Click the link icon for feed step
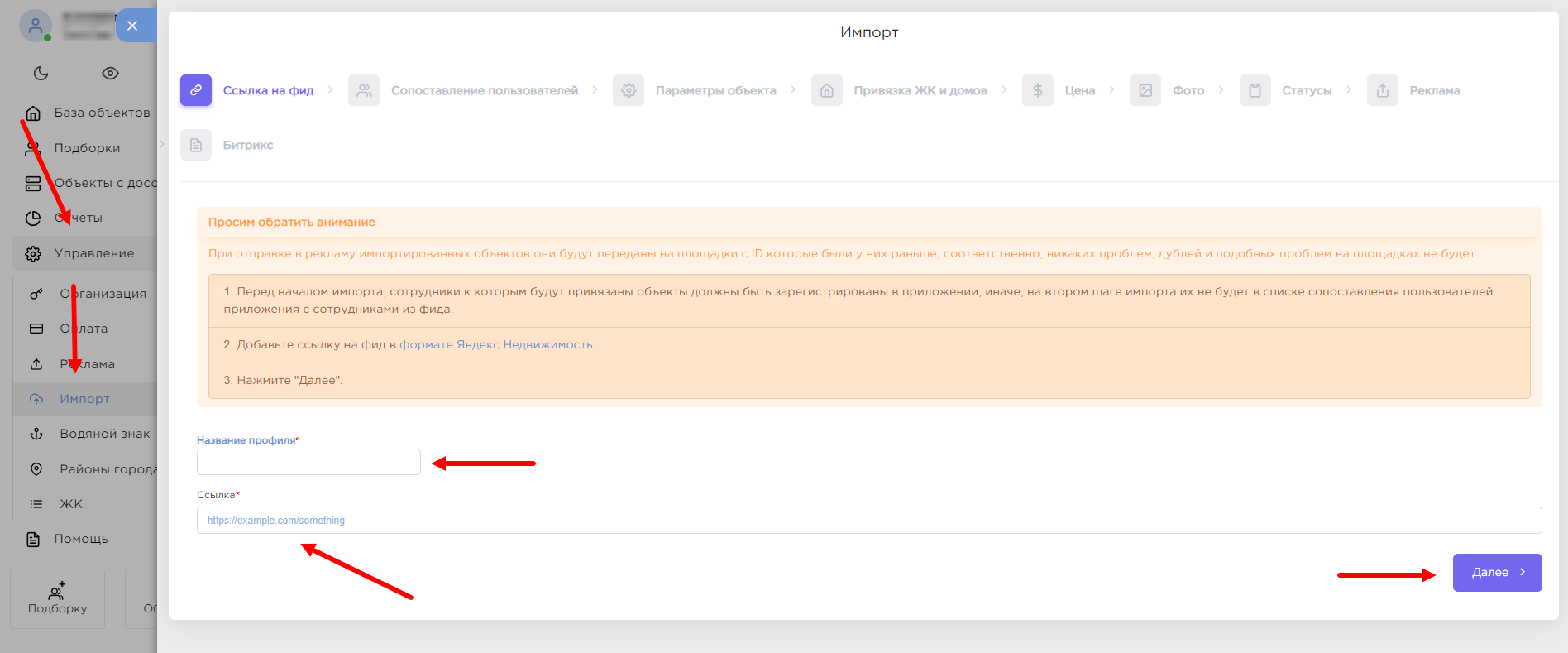1568x653 pixels. [x=196, y=90]
